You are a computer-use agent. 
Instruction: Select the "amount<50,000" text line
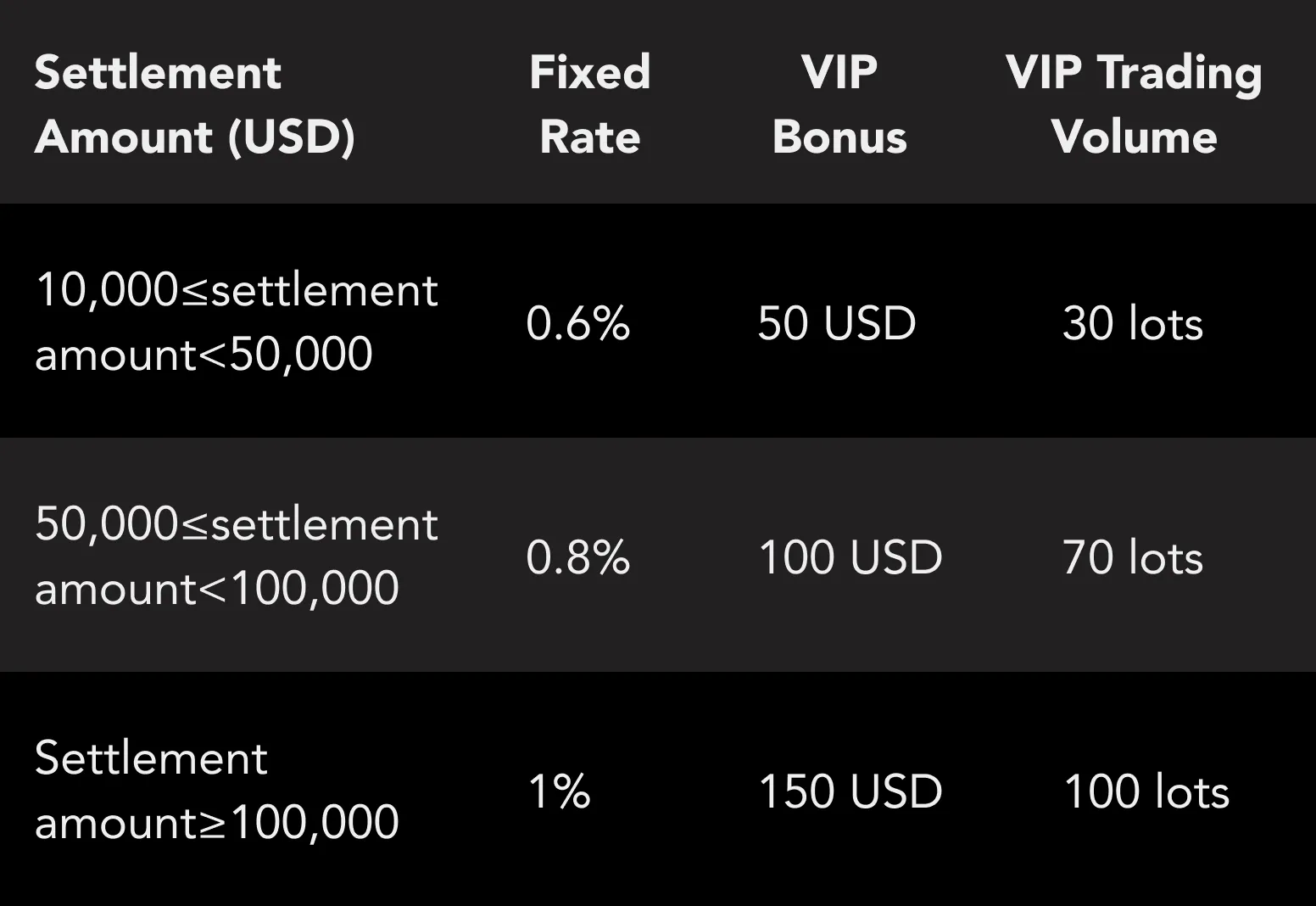click(x=204, y=354)
